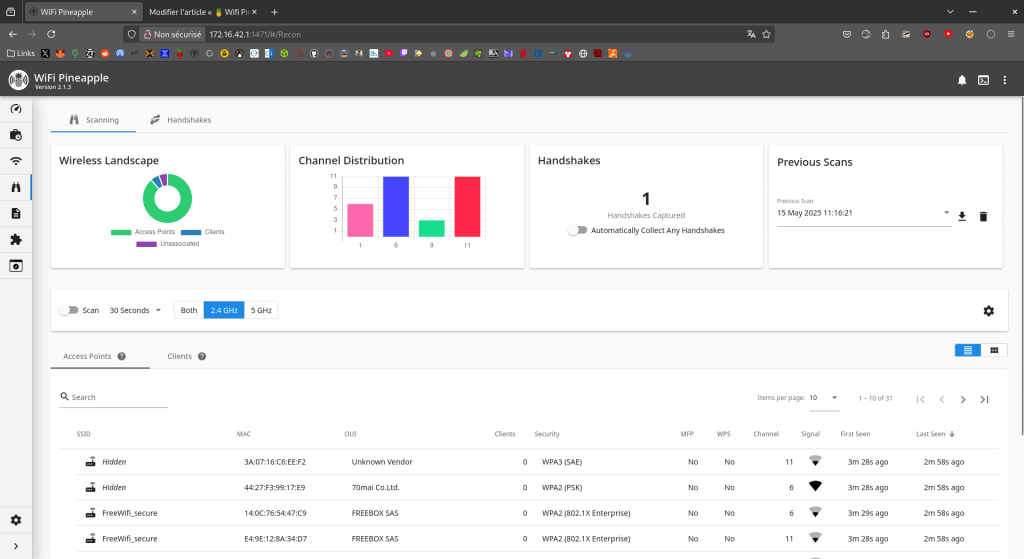Enable Automatically Collect Any Handshakes
The image size is (1024, 559).
pos(577,231)
